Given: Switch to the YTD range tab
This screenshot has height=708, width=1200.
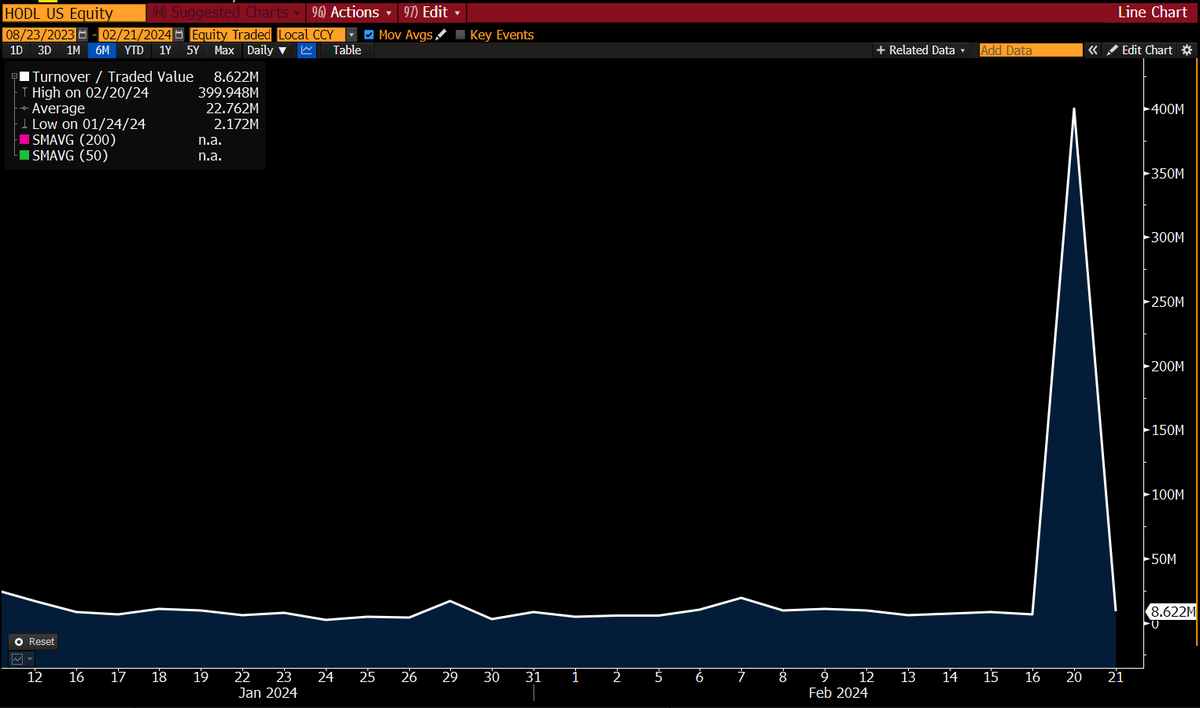Looking at the screenshot, I should point(134,50).
